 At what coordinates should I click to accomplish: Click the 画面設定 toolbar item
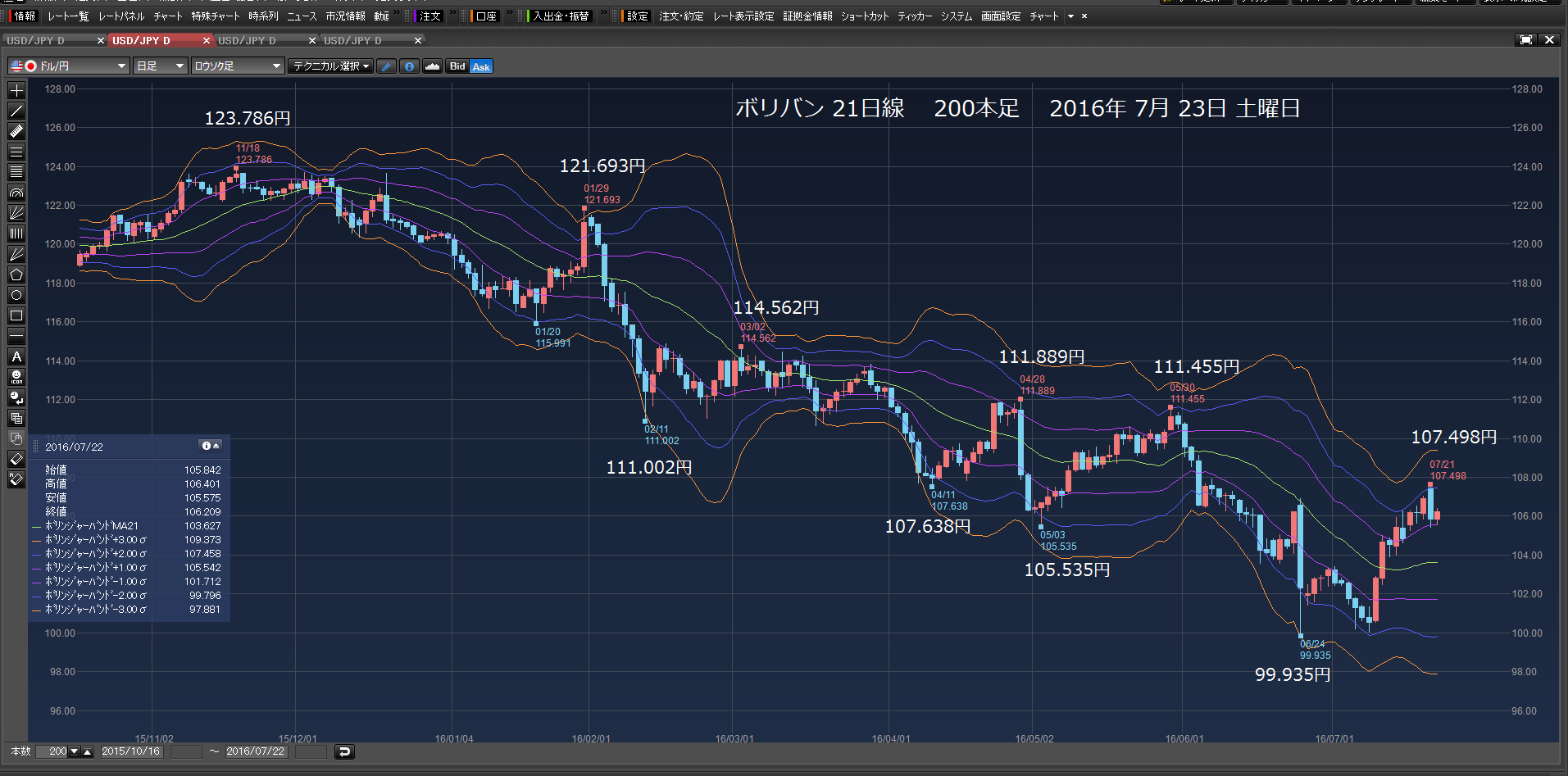(x=1001, y=16)
